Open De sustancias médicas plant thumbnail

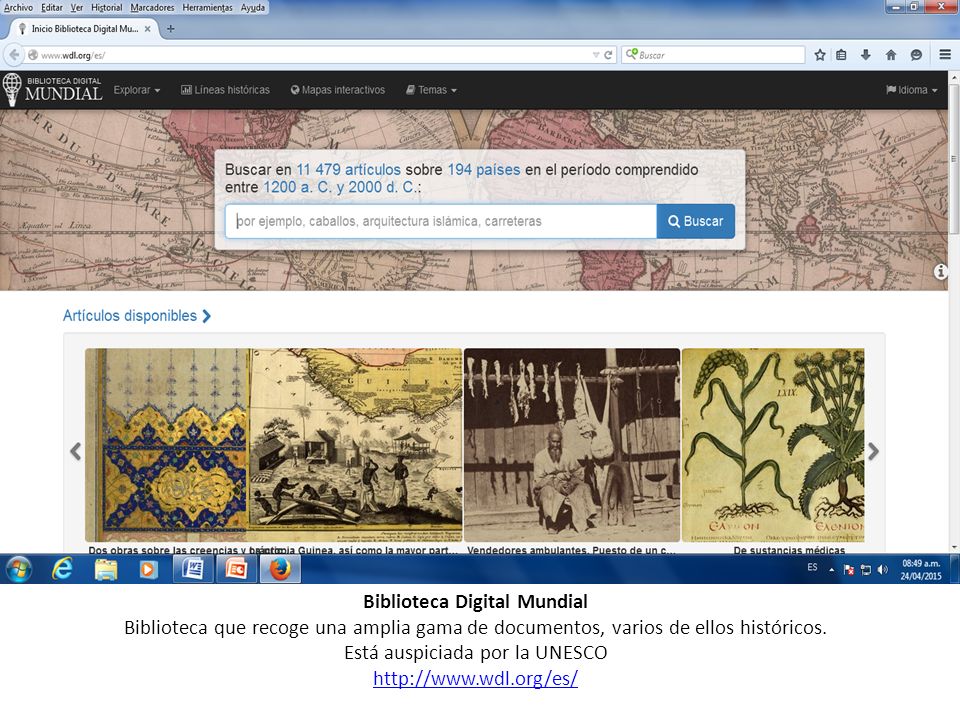coord(773,445)
